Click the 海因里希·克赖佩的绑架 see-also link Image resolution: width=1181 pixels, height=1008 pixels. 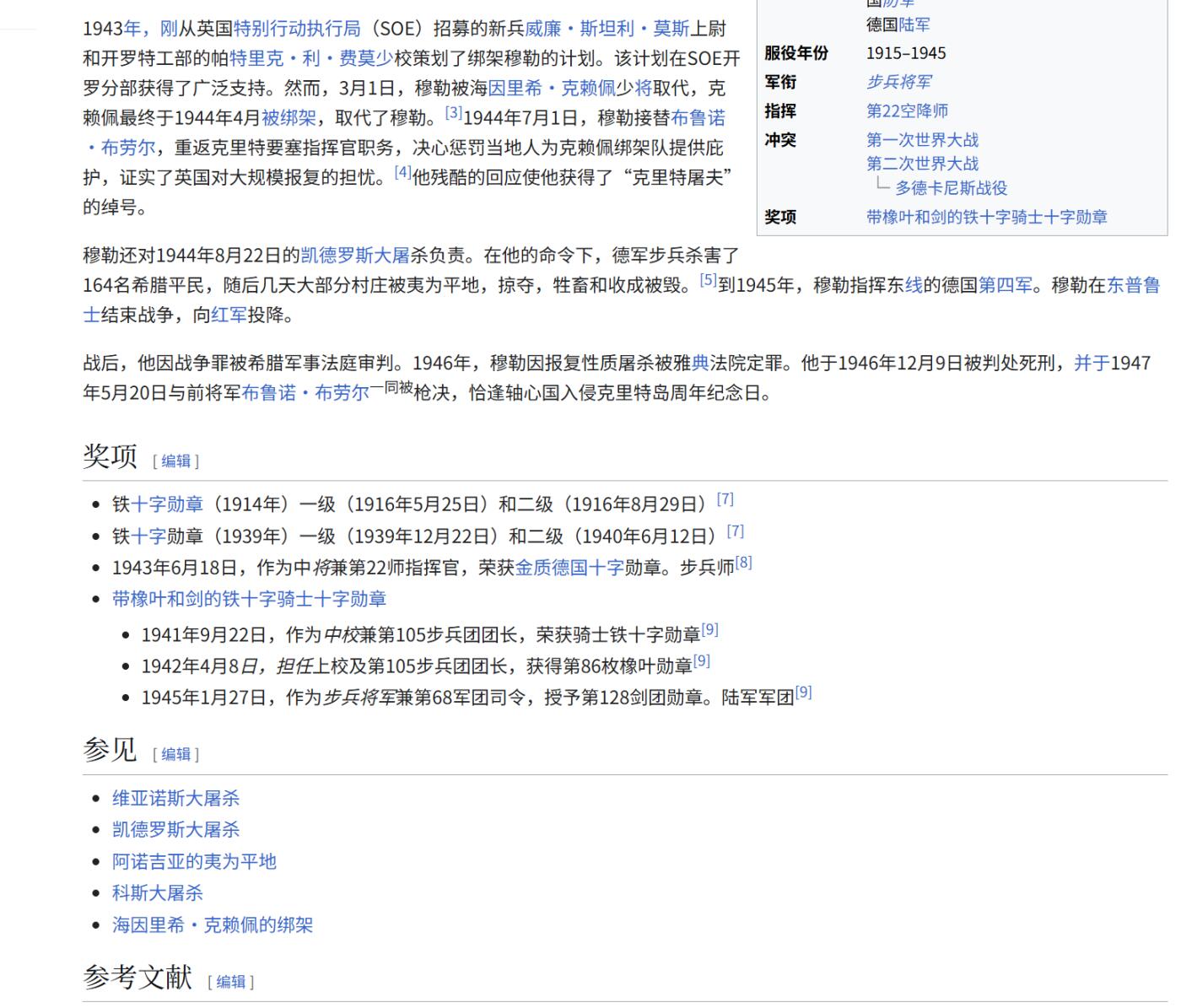[x=212, y=924]
